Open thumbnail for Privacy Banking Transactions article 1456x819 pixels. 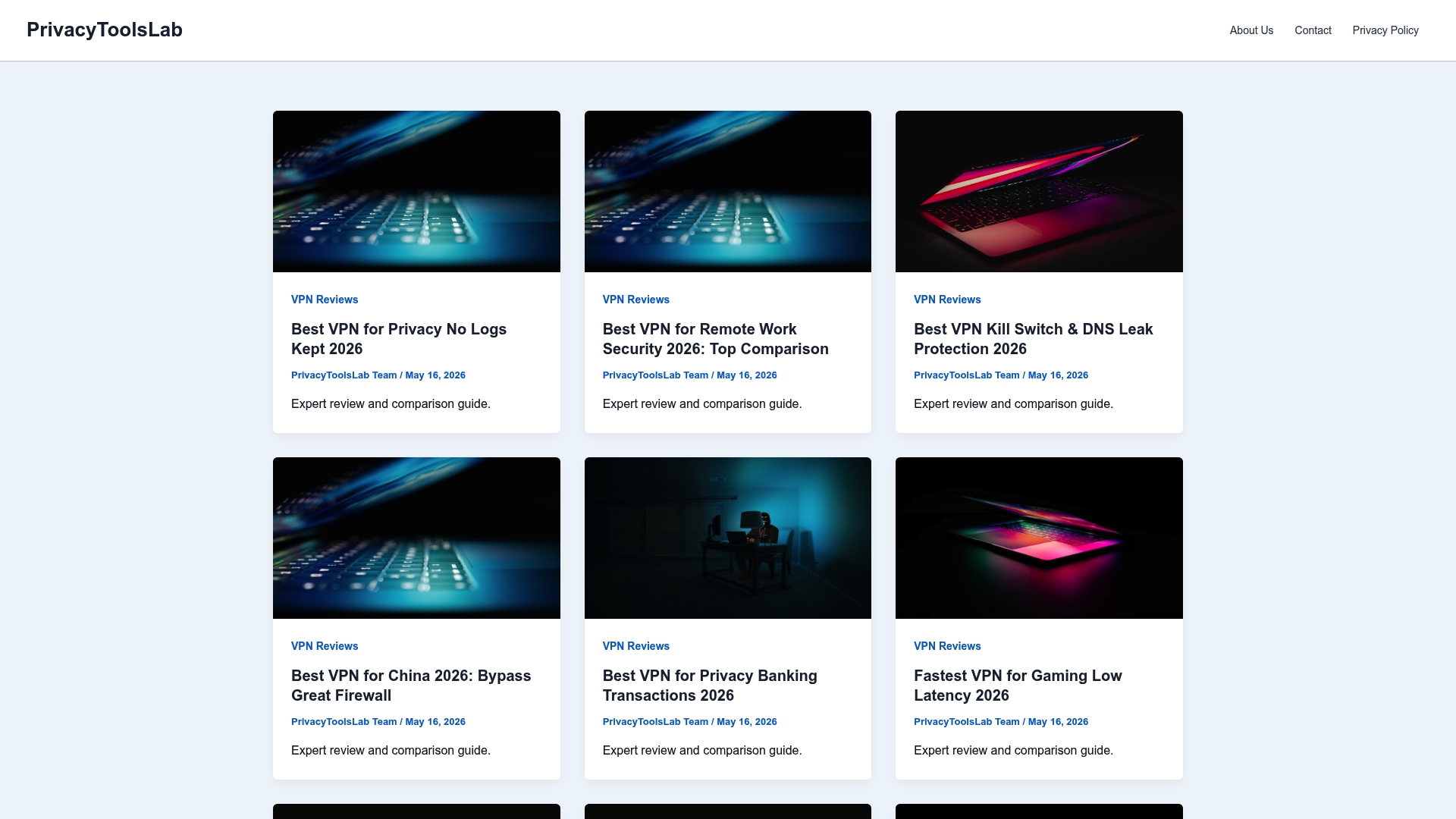[x=728, y=538]
